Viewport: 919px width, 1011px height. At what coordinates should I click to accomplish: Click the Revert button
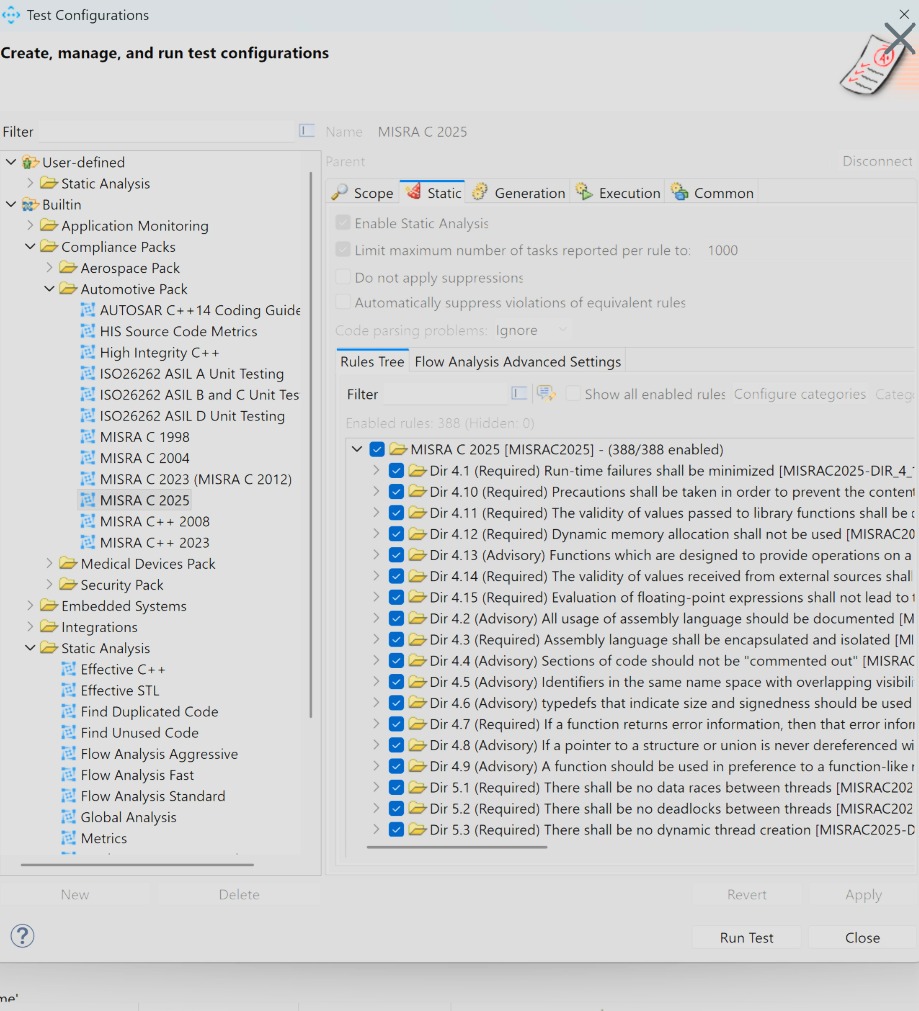(x=746, y=894)
